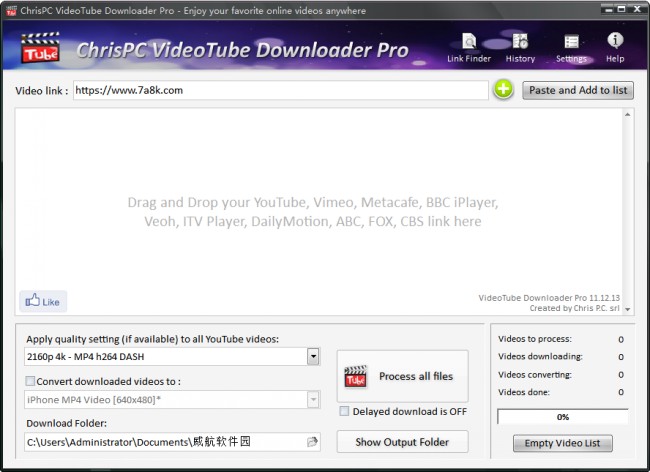Click Show Output Folder button

pos(402,441)
